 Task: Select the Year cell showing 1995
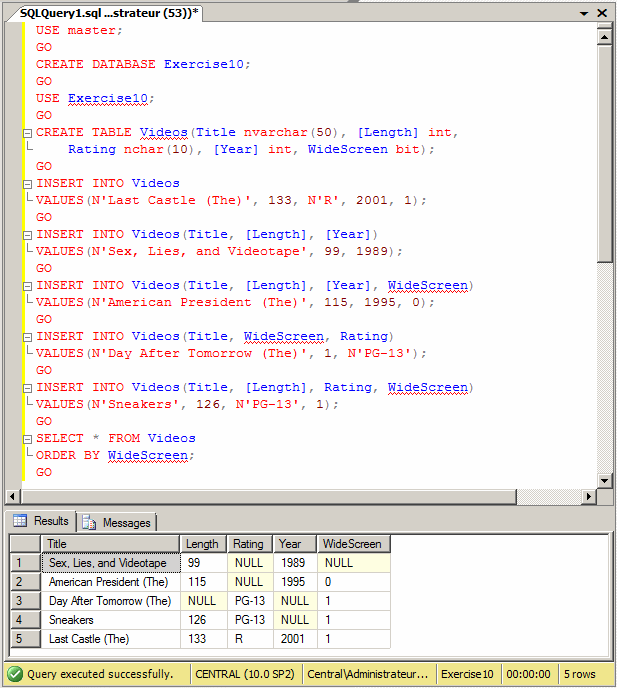(295, 582)
